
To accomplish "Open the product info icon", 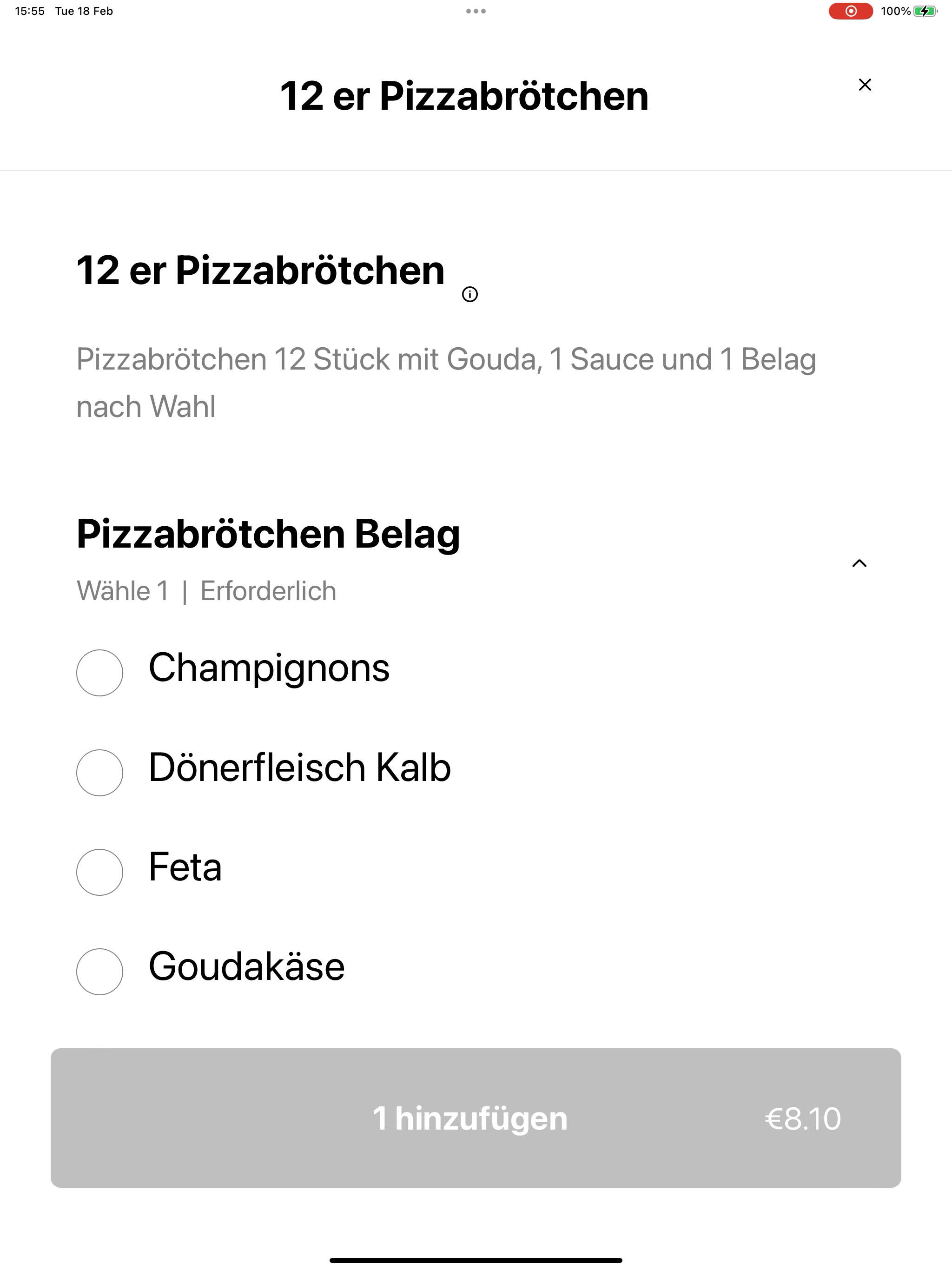I will tap(469, 295).
